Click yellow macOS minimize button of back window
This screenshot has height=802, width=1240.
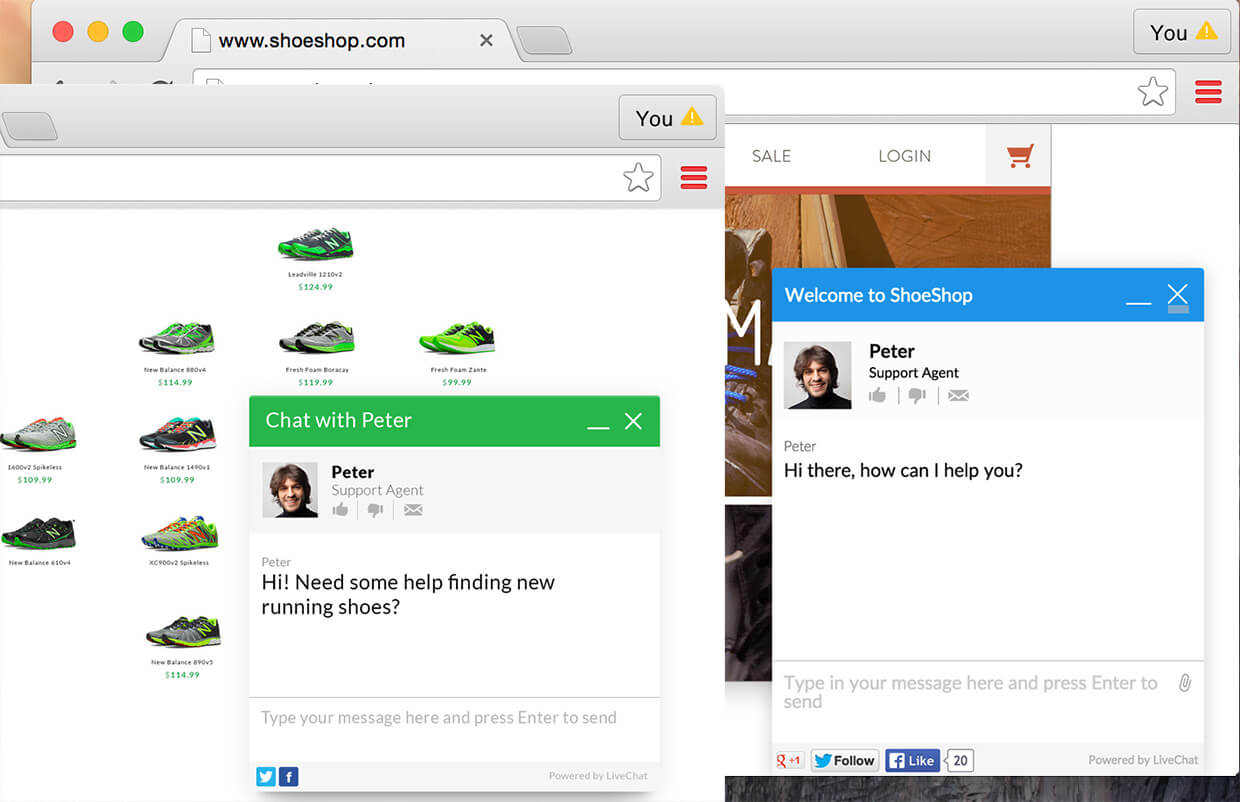tap(98, 32)
